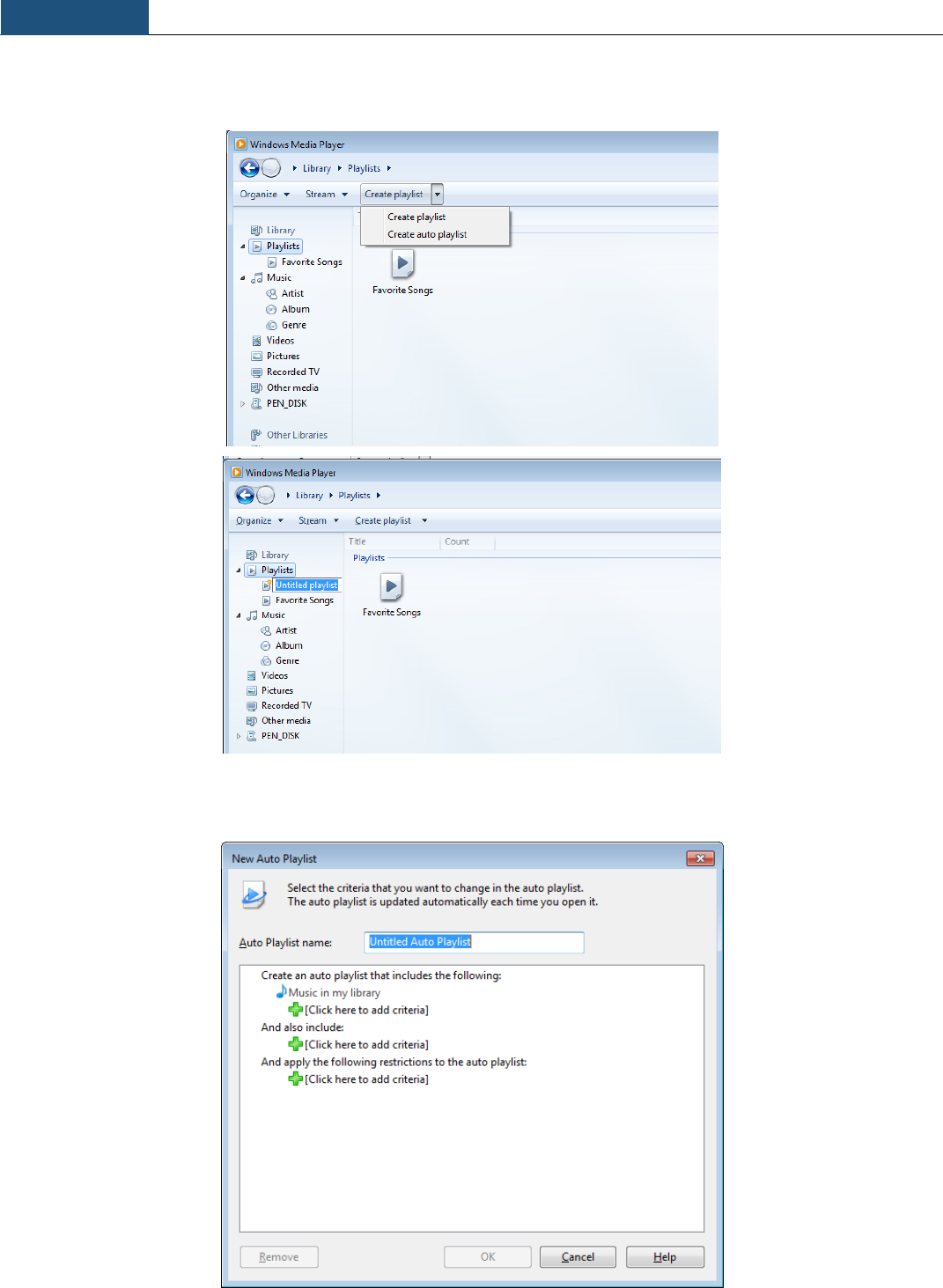Viewport: 943px width, 1288px height.
Task: Expand the PEN_DISK tree node in the upper window
Action: [243, 404]
